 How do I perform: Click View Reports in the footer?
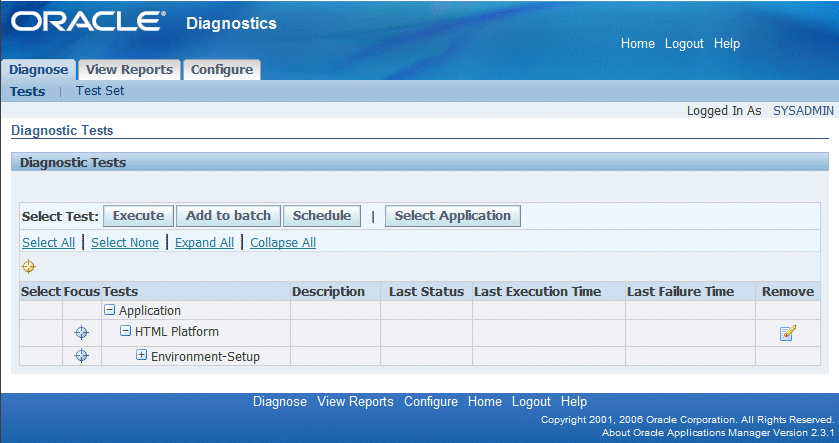pos(355,402)
